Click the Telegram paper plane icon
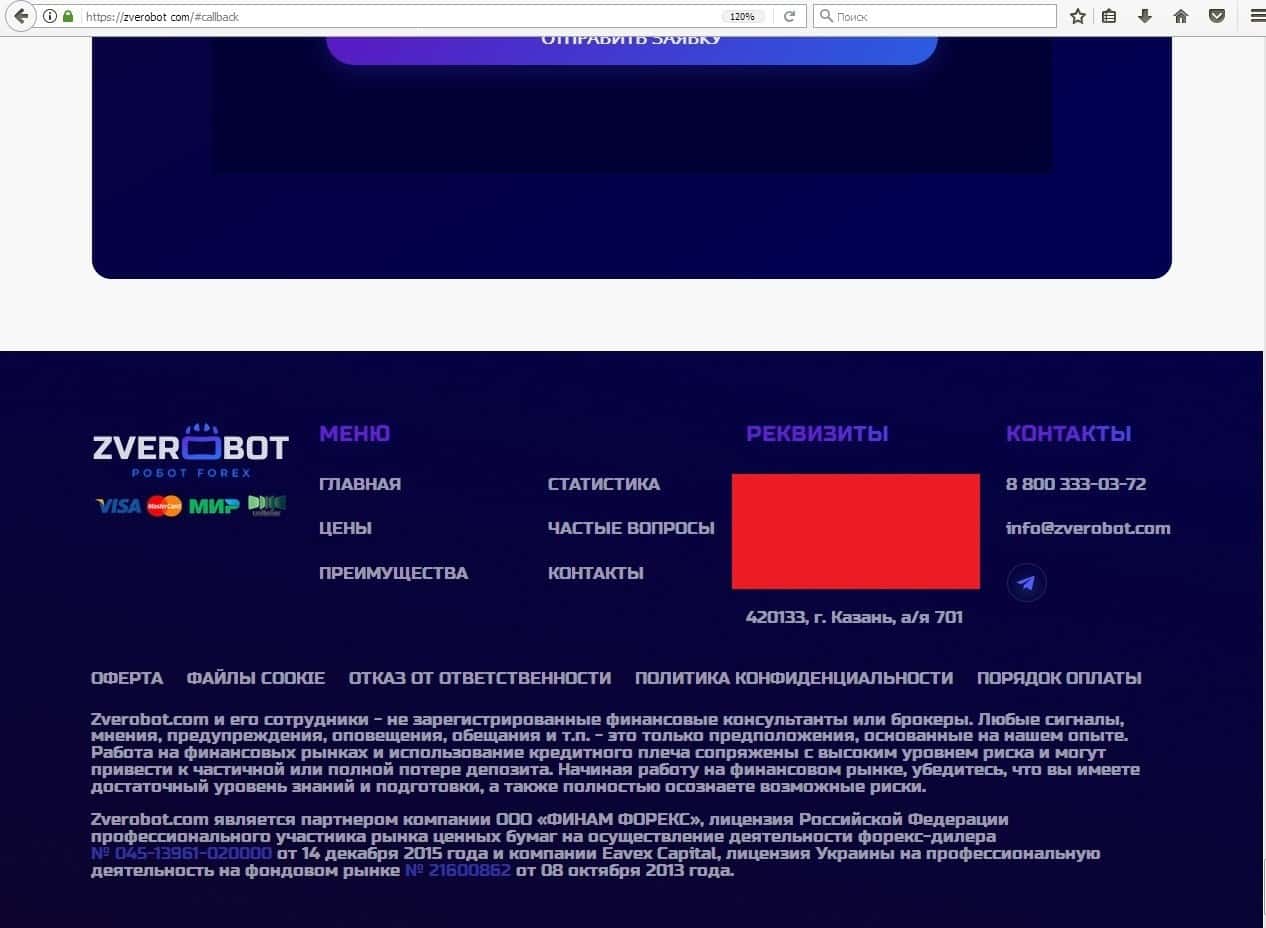The height and width of the screenshot is (928, 1266). (1026, 582)
